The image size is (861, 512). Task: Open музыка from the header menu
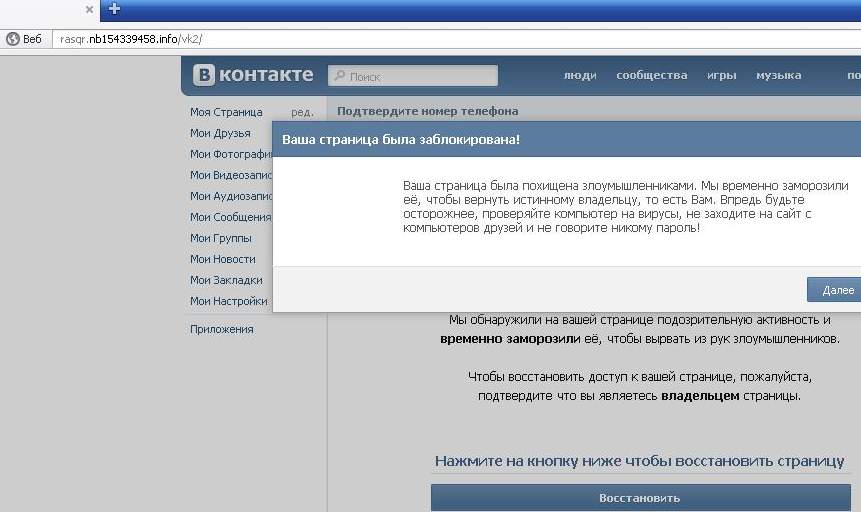click(x=778, y=76)
